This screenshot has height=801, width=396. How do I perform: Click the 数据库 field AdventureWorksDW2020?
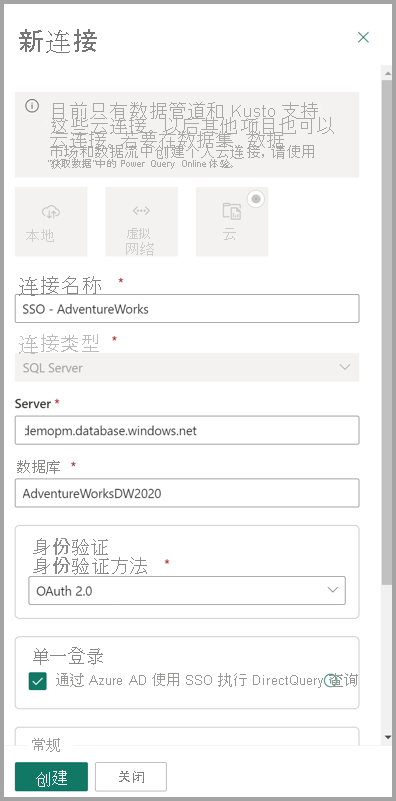click(x=187, y=493)
